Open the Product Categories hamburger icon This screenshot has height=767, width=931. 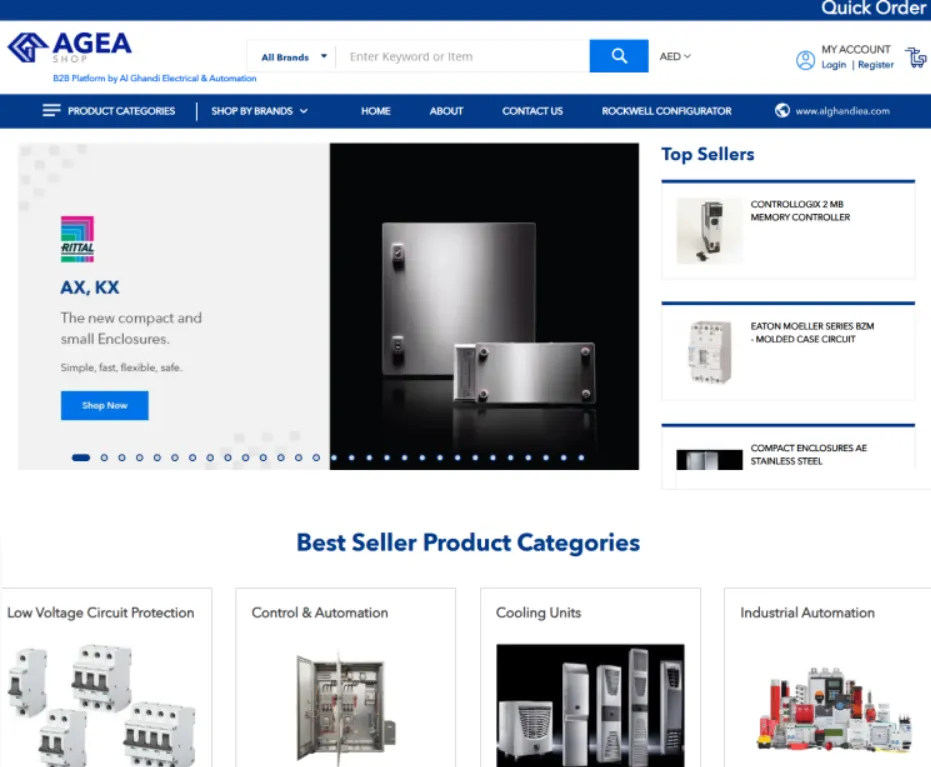pos(52,110)
